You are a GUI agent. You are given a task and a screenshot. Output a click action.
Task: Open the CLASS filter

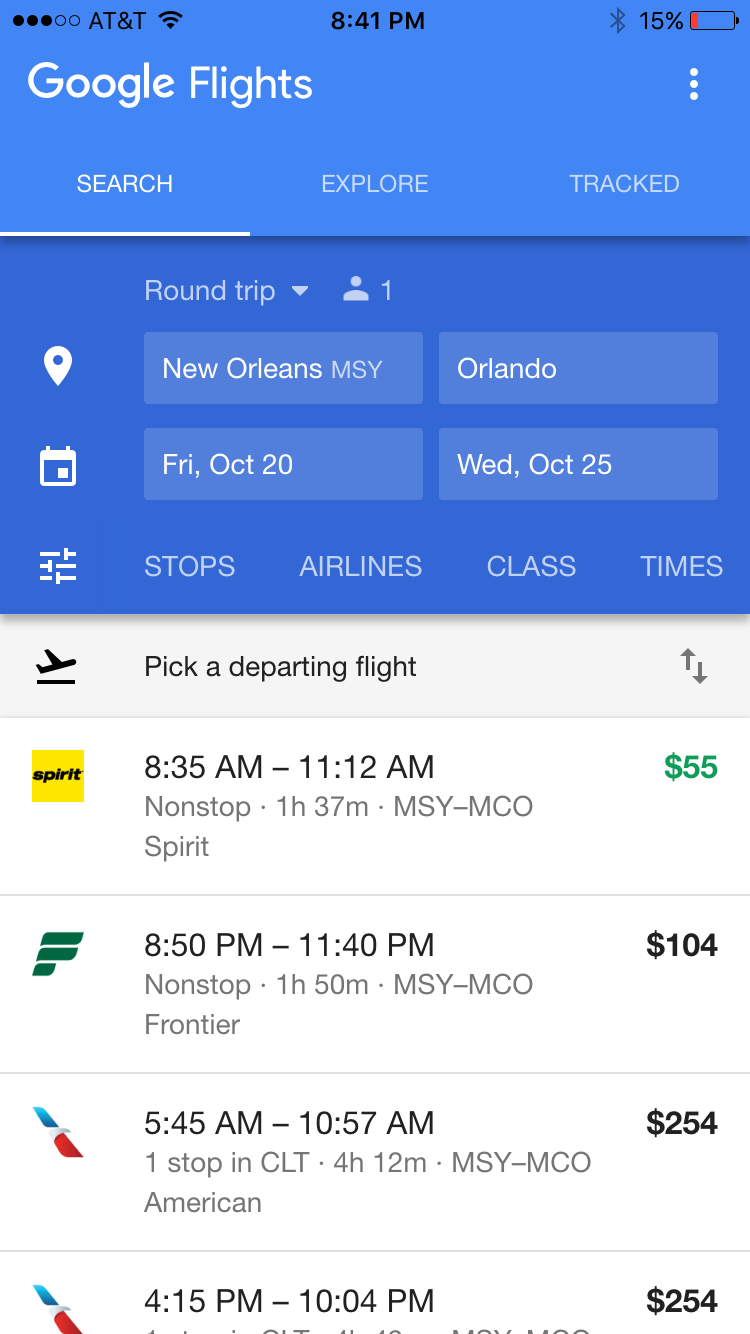tap(531, 566)
